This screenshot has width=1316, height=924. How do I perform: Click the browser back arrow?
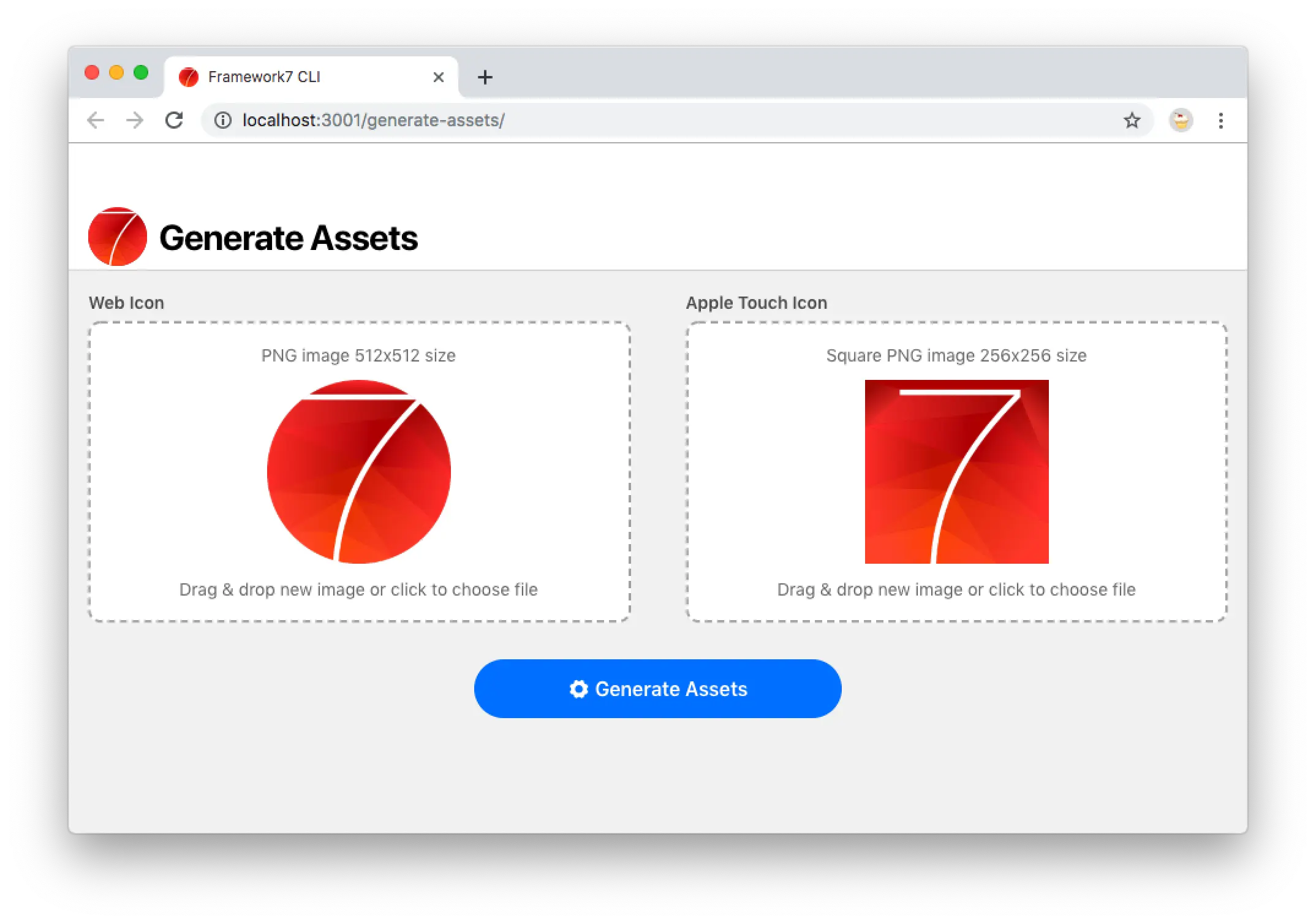pos(96,120)
